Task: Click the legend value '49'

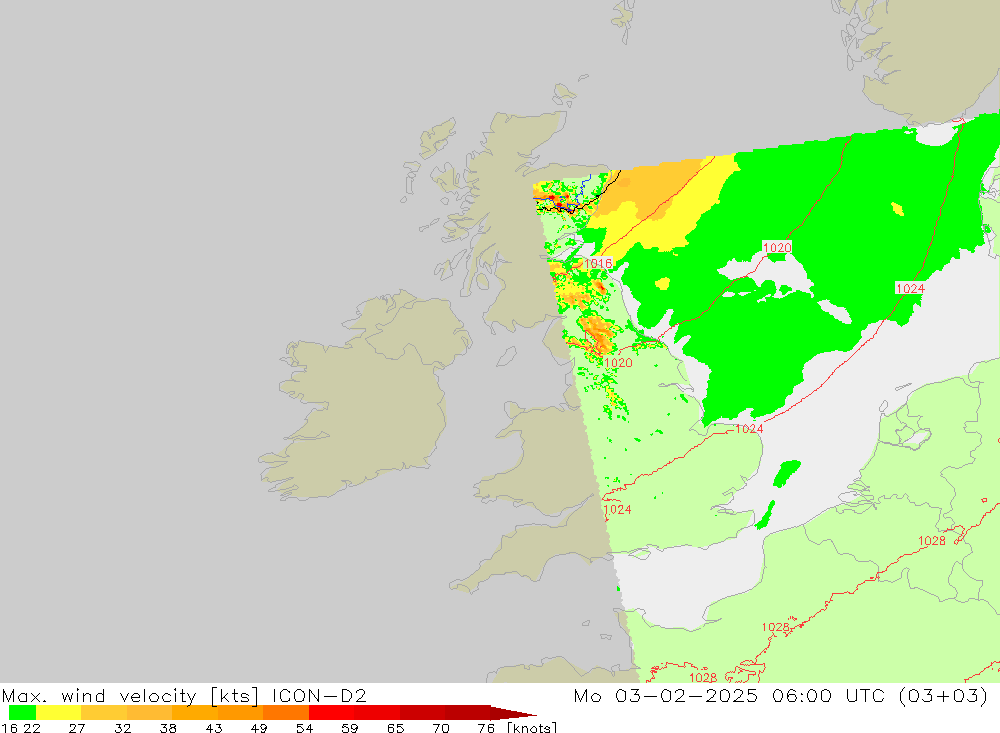Action: point(259,727)
